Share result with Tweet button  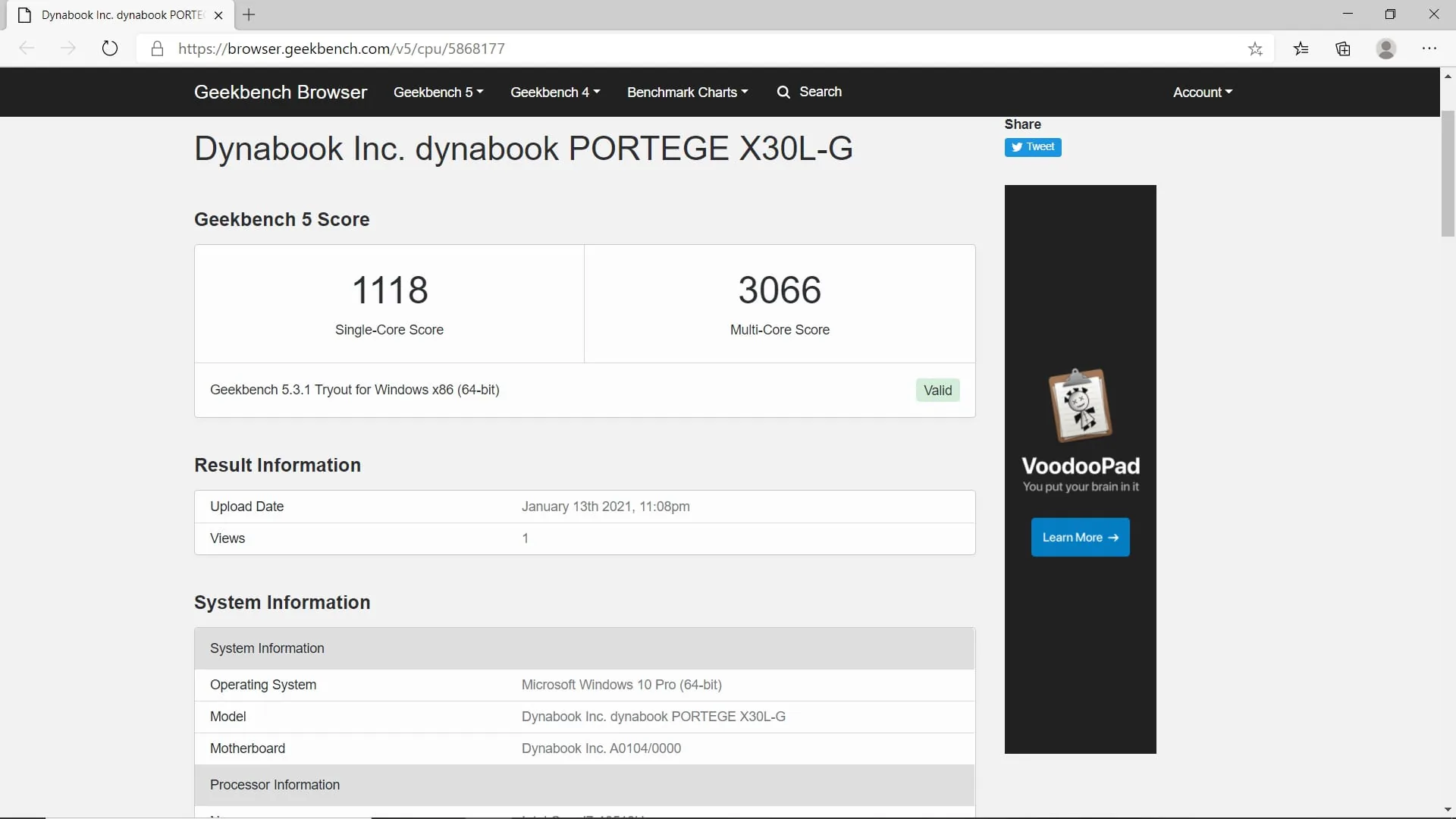pos(1033,147)
